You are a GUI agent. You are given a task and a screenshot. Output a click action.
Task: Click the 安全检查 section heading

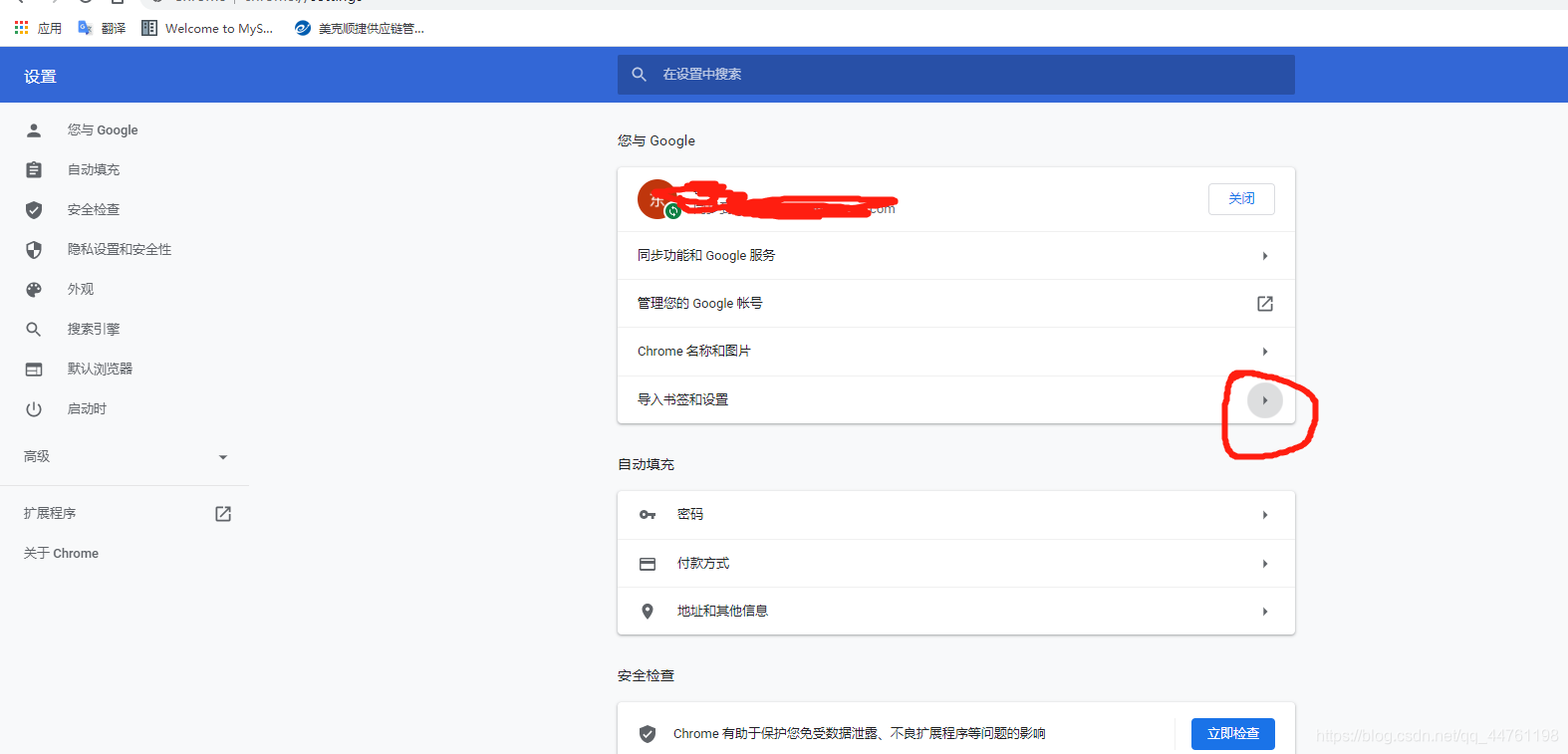pyautogui.click(x=646, y=675)
